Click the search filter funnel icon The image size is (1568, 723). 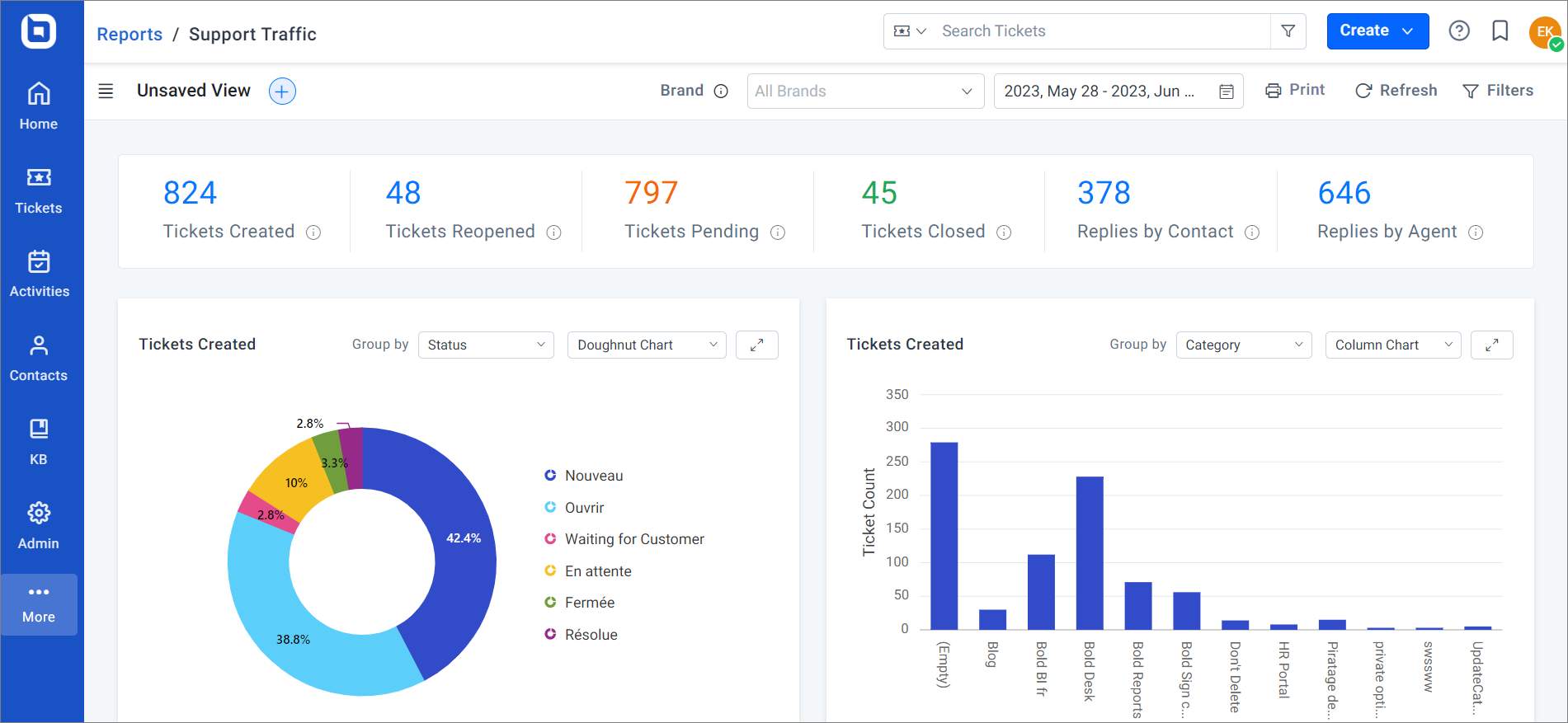click(x=1288, y=31)
